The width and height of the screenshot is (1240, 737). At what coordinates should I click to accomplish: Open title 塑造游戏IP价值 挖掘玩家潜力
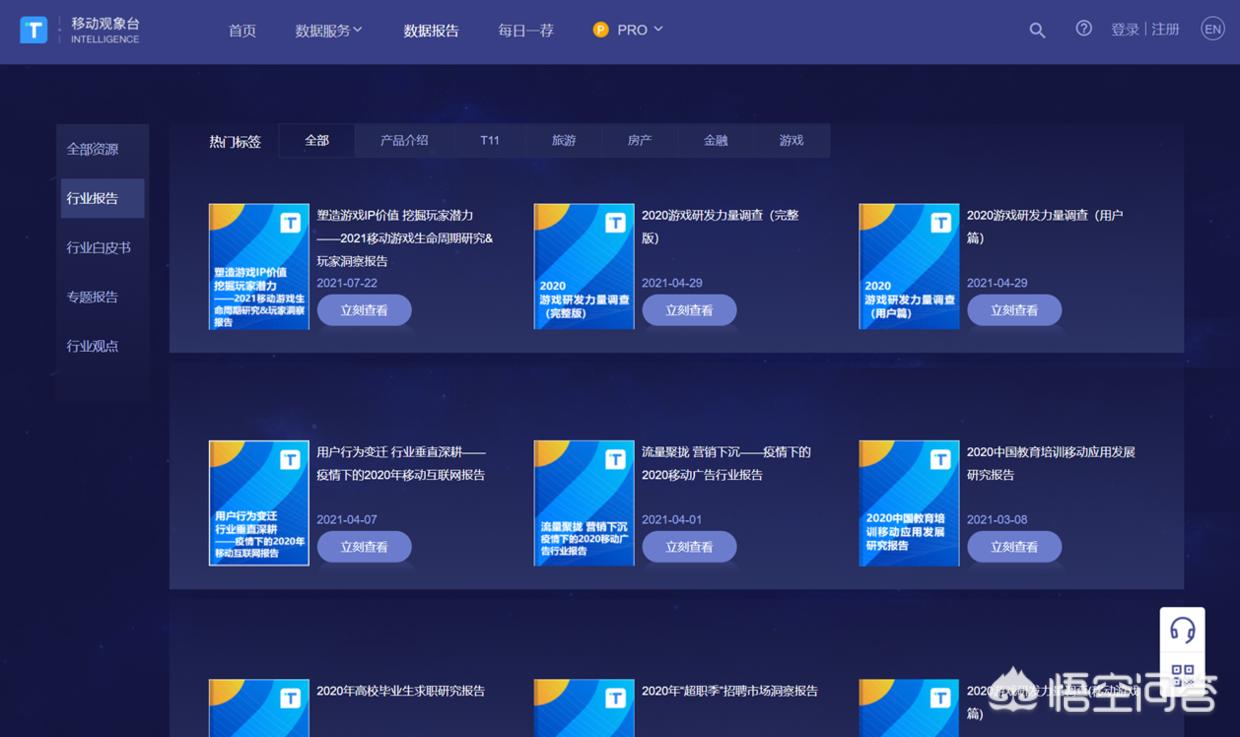pyautogui.click(x=405, y=238)
